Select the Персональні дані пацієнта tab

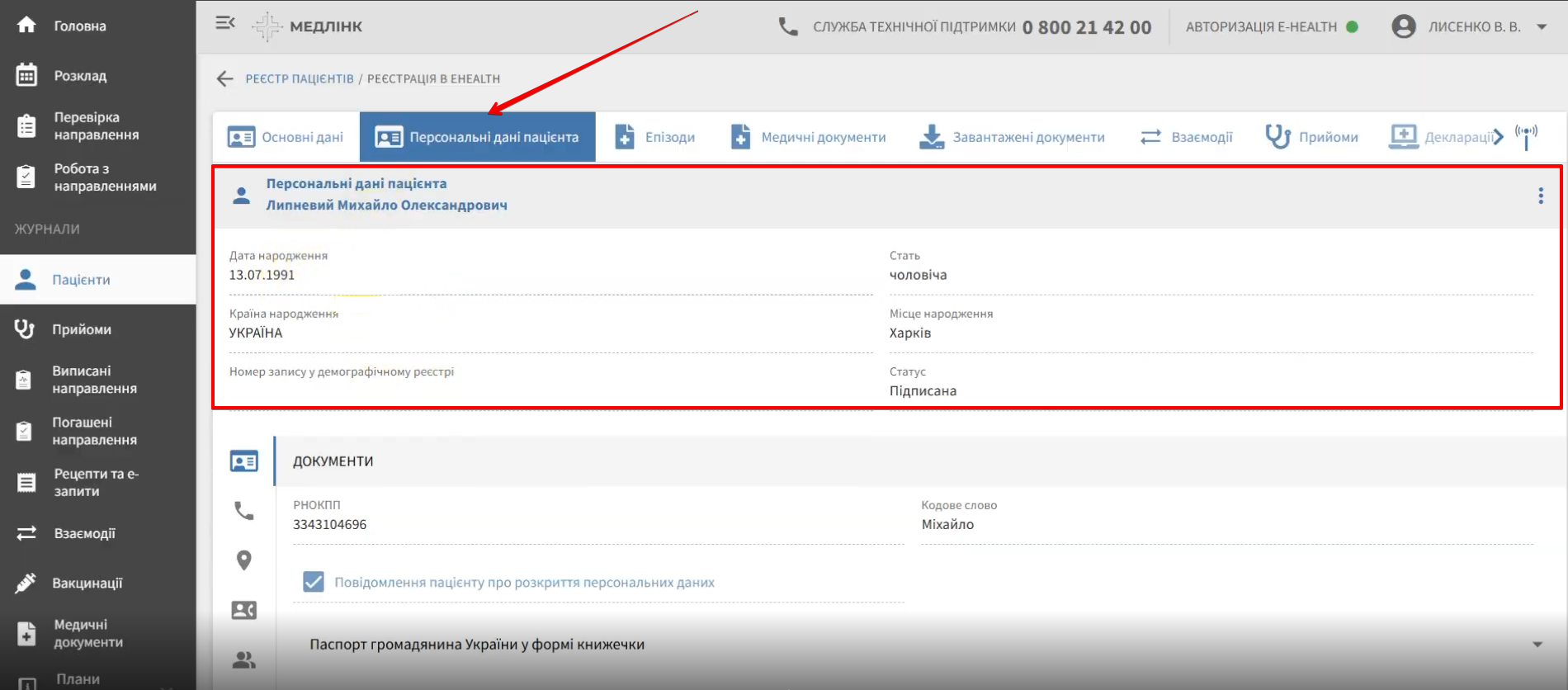click(478, 137)
